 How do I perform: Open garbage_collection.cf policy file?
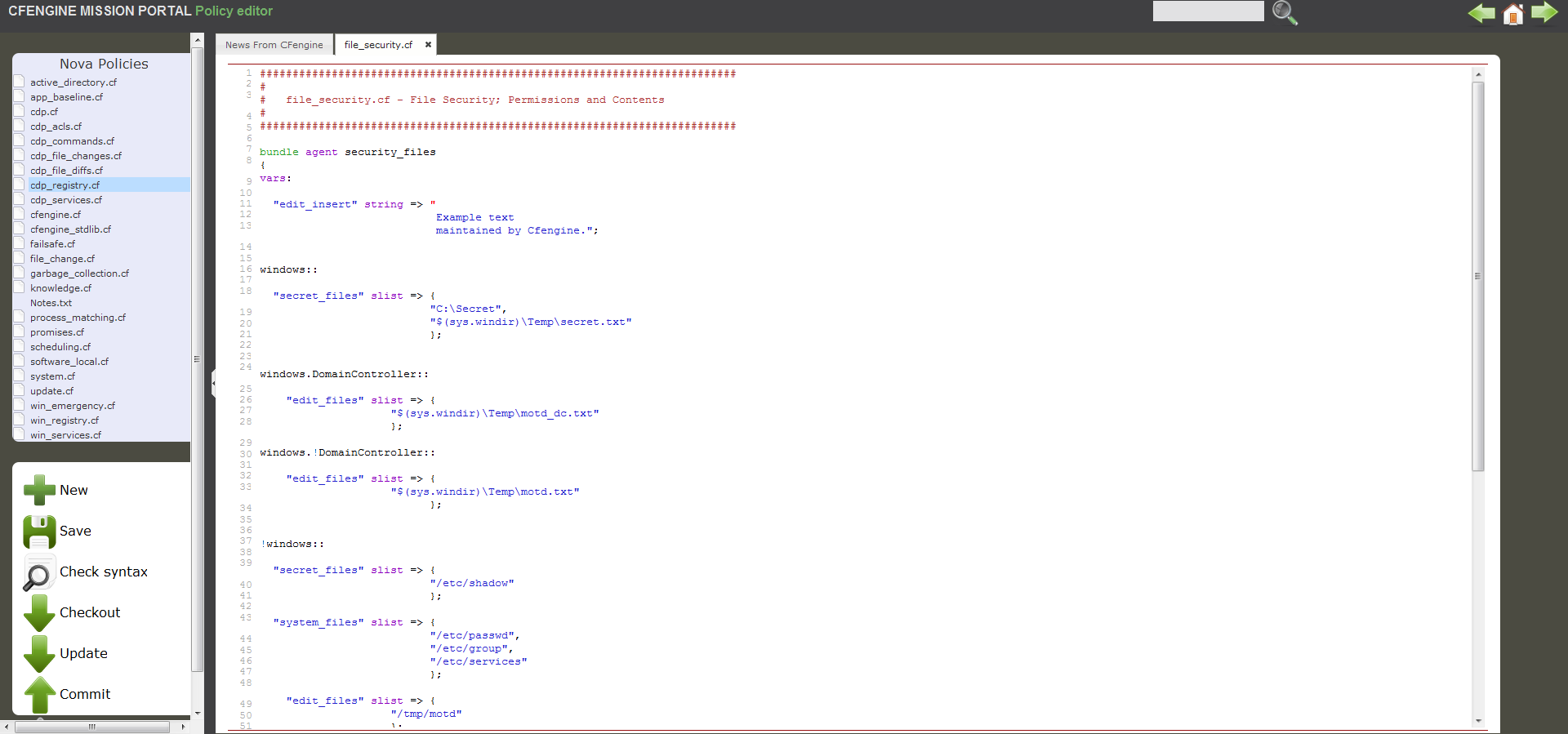pyautogui.click(x=79, y=274)
